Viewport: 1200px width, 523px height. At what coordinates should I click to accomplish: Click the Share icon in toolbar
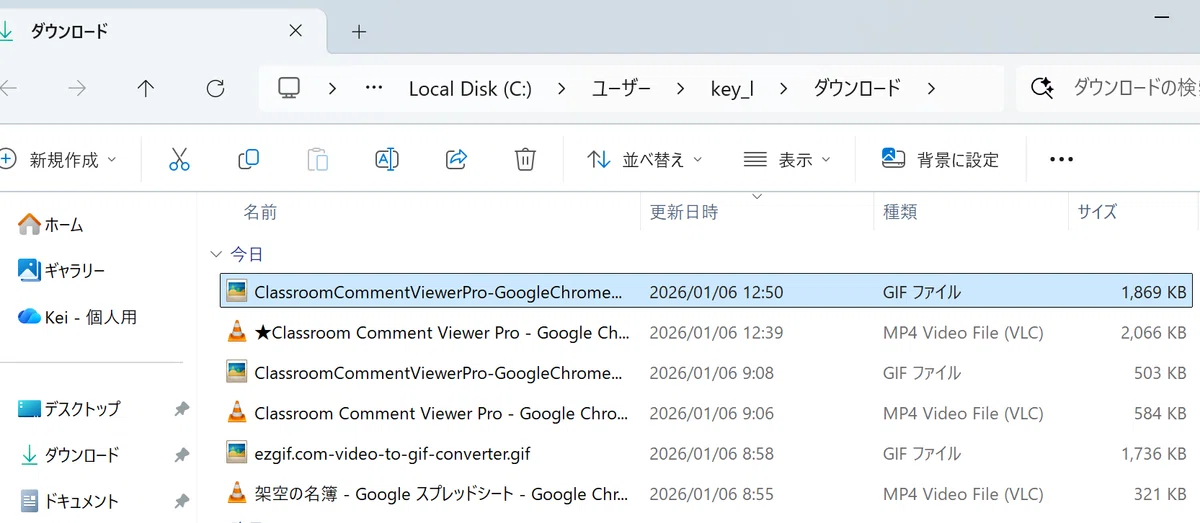(456, 159)
